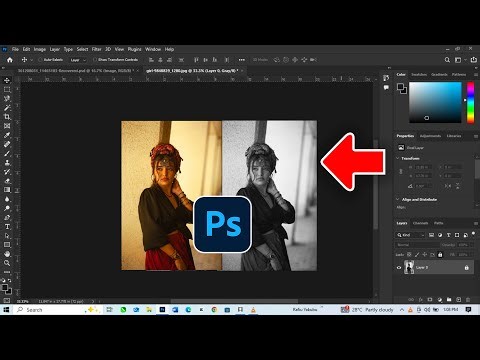Viewport: 480px width, 360px height.
Task: Open the Image menu
Action: pyautogui.click(x=40, y=49)
